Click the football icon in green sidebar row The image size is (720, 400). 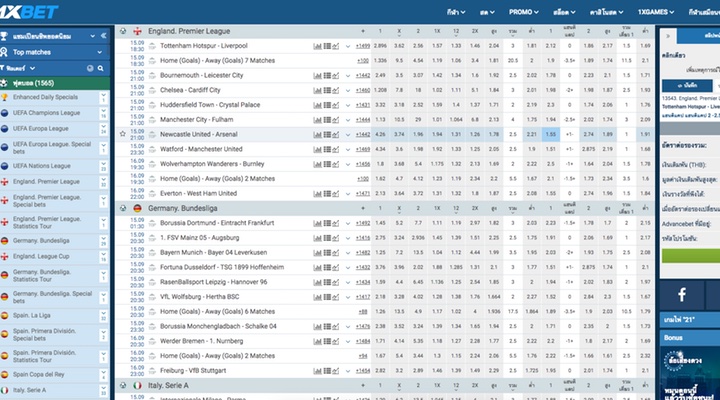pyautogui.click(x=4, y=83)
